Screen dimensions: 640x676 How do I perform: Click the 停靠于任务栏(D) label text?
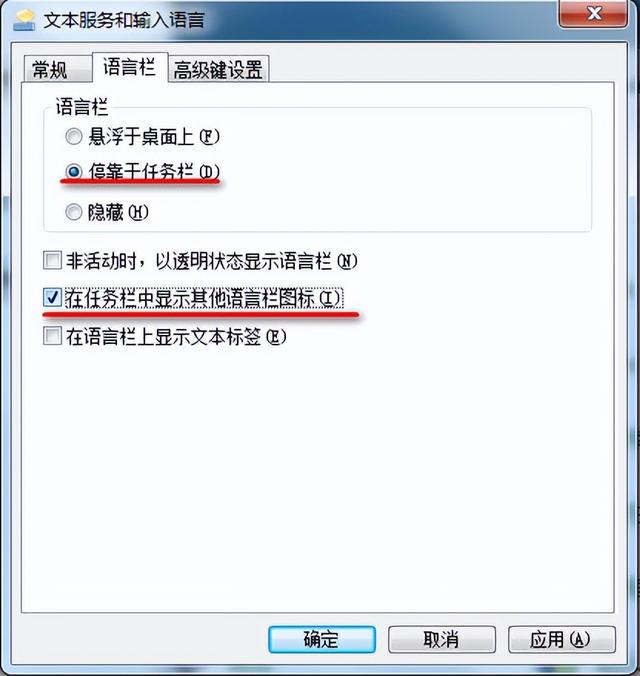(x=154, y=172)
